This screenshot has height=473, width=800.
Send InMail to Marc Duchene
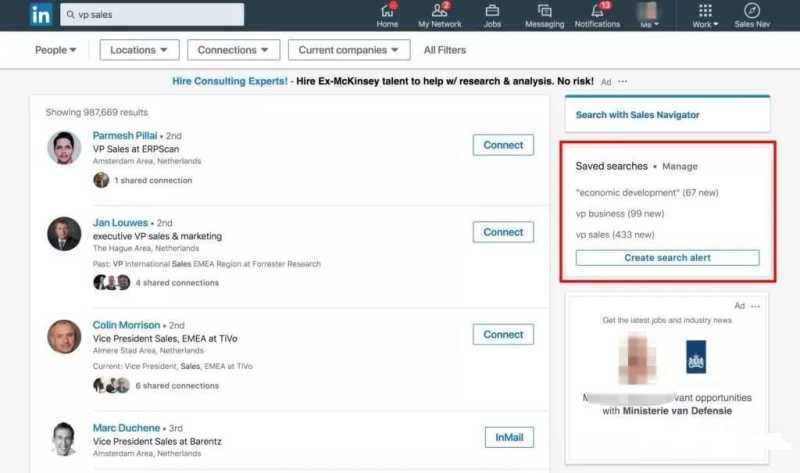tap(509, 437)
